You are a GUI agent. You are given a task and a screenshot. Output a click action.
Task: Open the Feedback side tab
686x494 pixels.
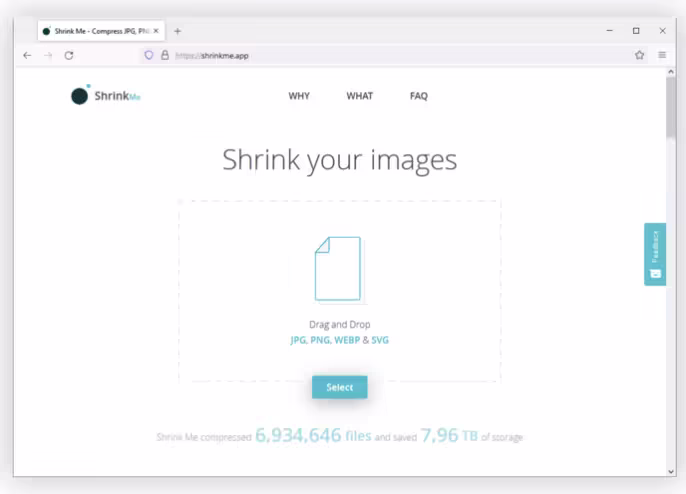[x=655, y=254]
